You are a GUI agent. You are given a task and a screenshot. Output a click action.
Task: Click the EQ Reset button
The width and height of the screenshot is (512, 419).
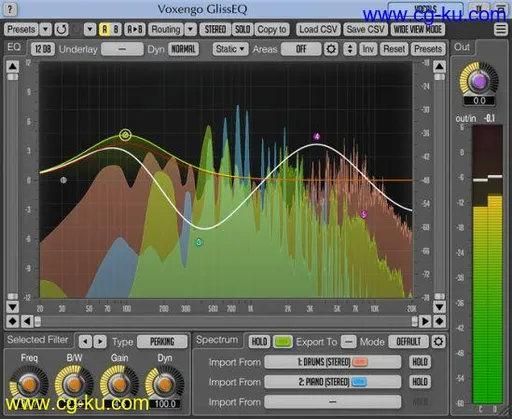tap(394, 49)
